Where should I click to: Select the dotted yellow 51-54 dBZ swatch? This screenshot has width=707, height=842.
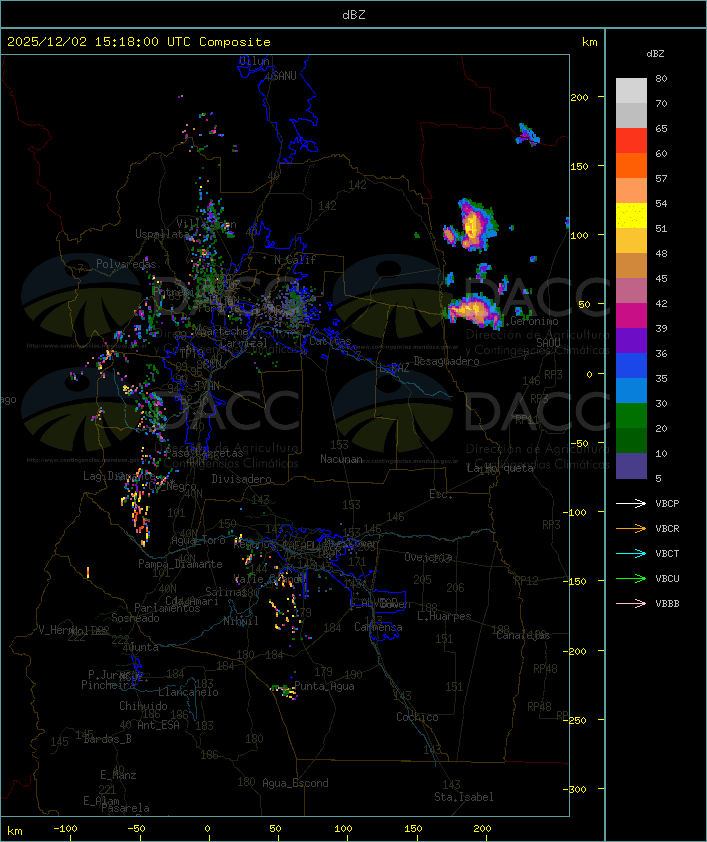click(x=631, y=215)
